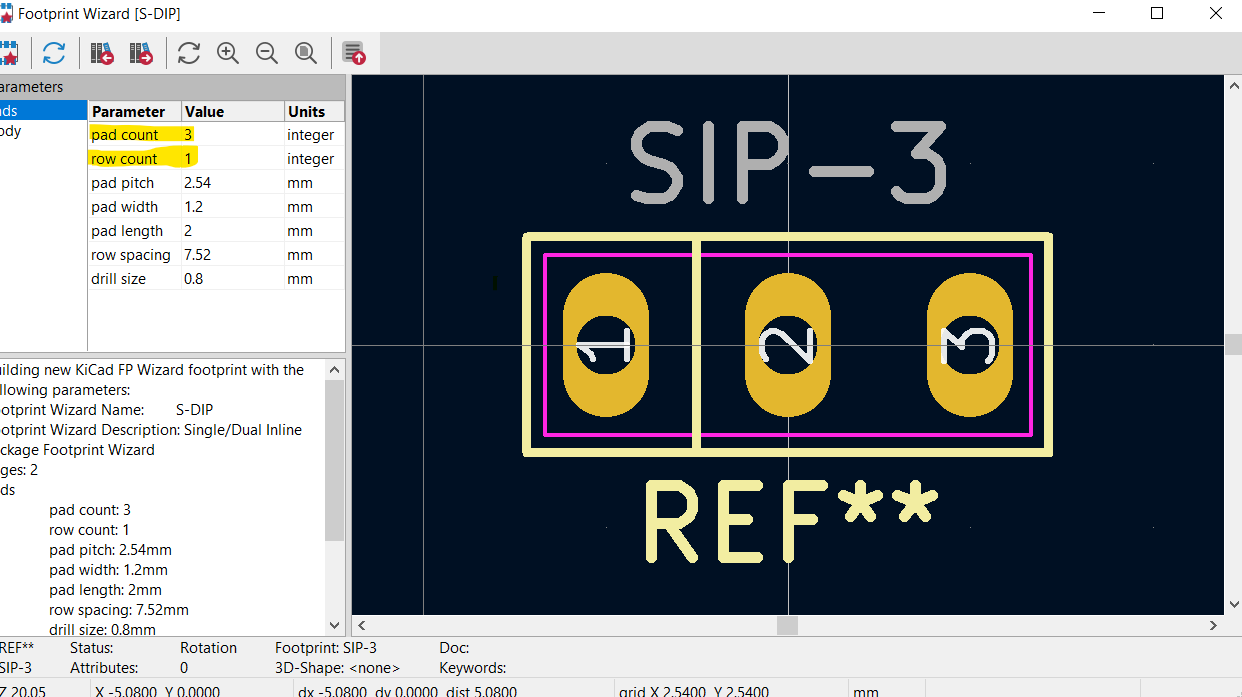1242x697 pixels.
Task: Select the 'drill size' parameter label
Action: click(118, 279)
